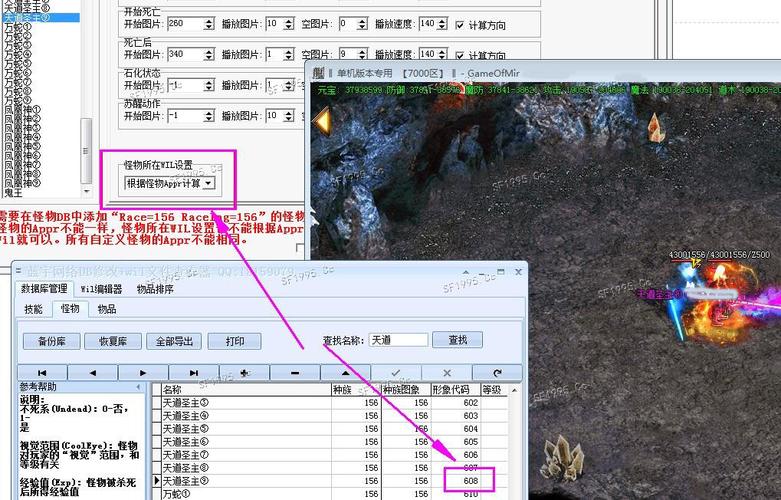Click the purple 天道圣主⑨ label in game
Screen dimensions: 781x500
coord(660,294)
